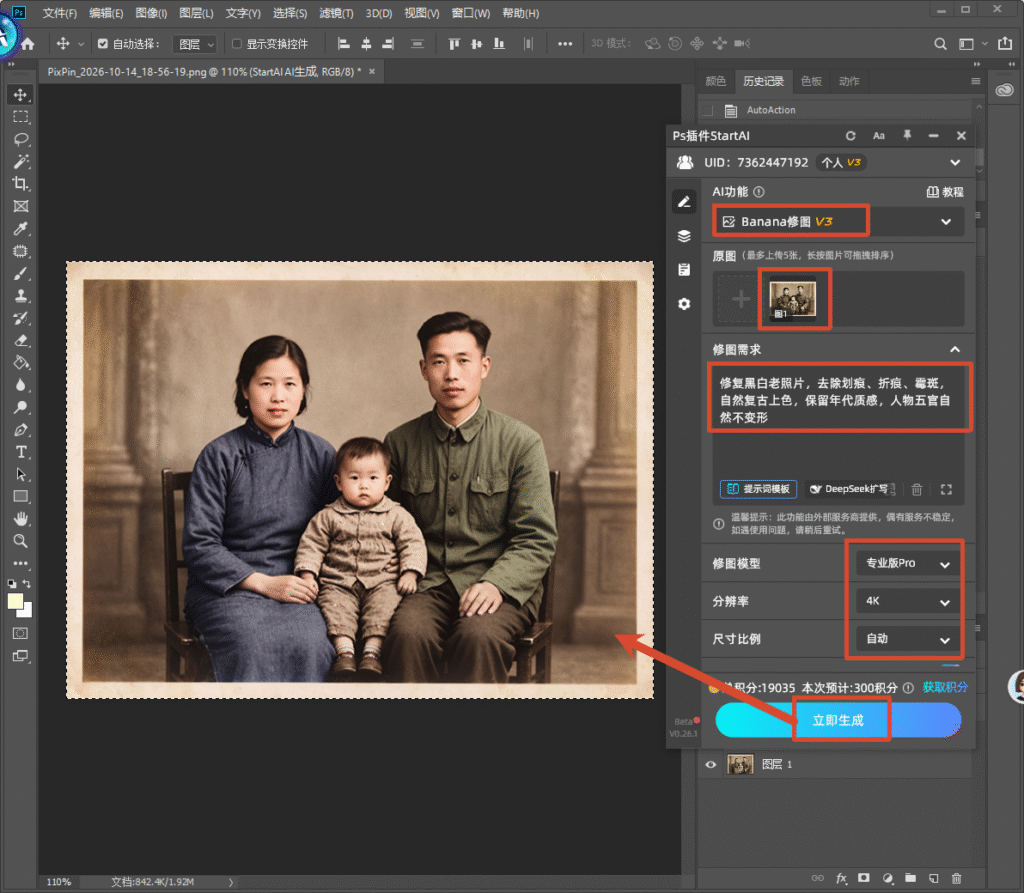The height and width of the screenshot is (893, 1024).
Task: Select the Hand tool
Action: (20, 519)
